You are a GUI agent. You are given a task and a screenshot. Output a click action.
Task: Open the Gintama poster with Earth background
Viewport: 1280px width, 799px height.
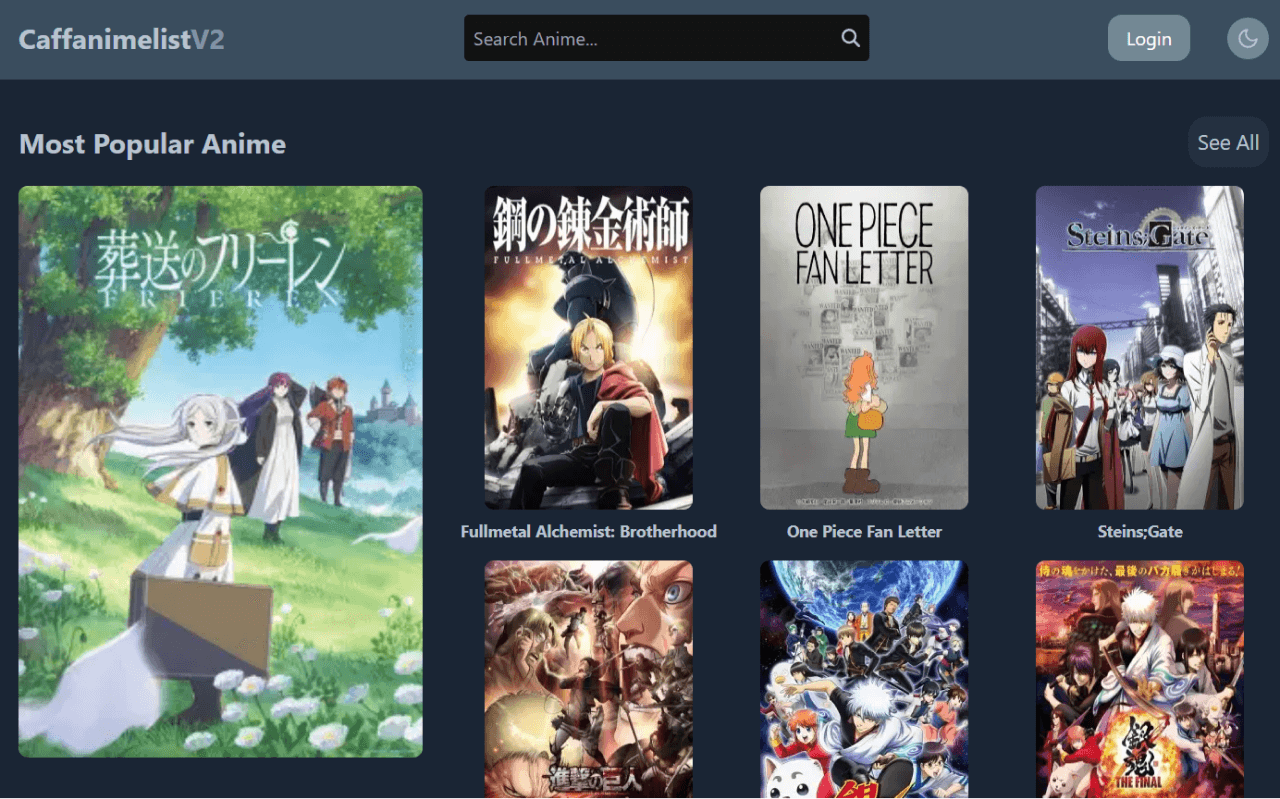tap(864, 679)
